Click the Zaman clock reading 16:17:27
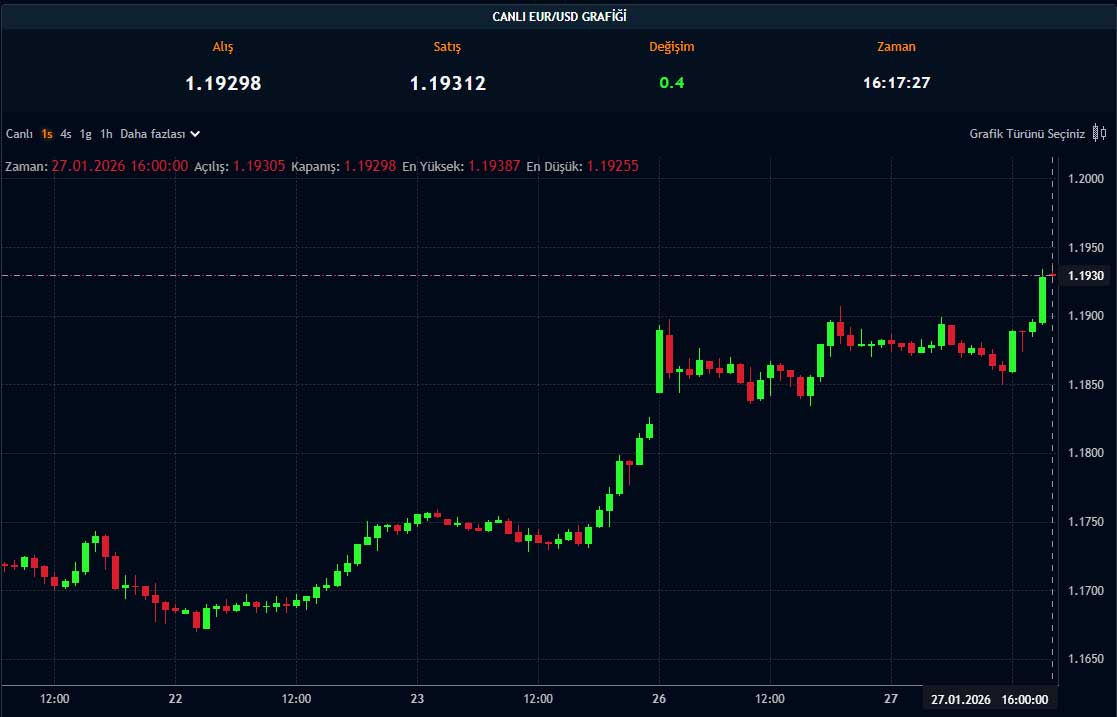This screenshot has height=717, width=1117. click(x=897, y=84)
